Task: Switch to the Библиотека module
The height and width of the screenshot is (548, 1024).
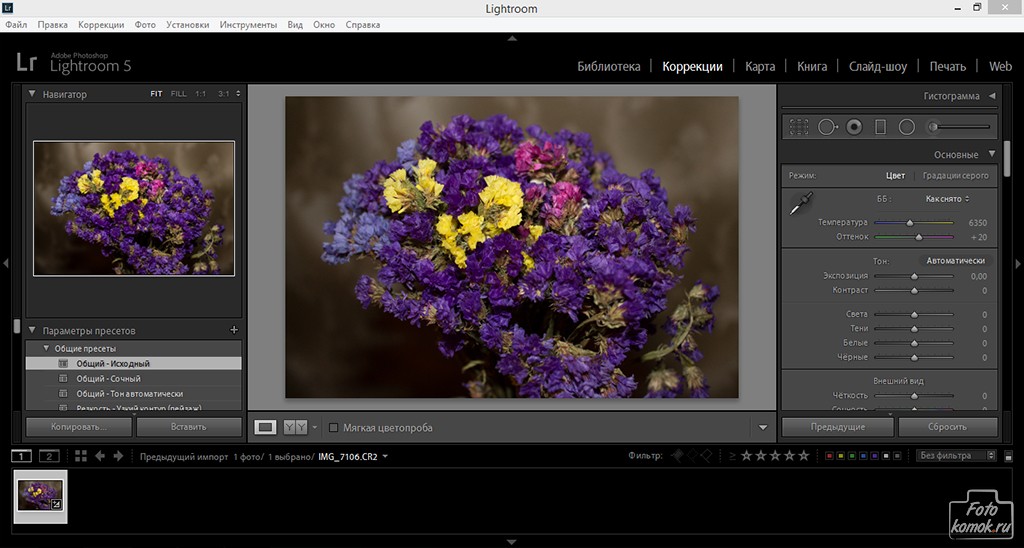Action: point(609,67)
